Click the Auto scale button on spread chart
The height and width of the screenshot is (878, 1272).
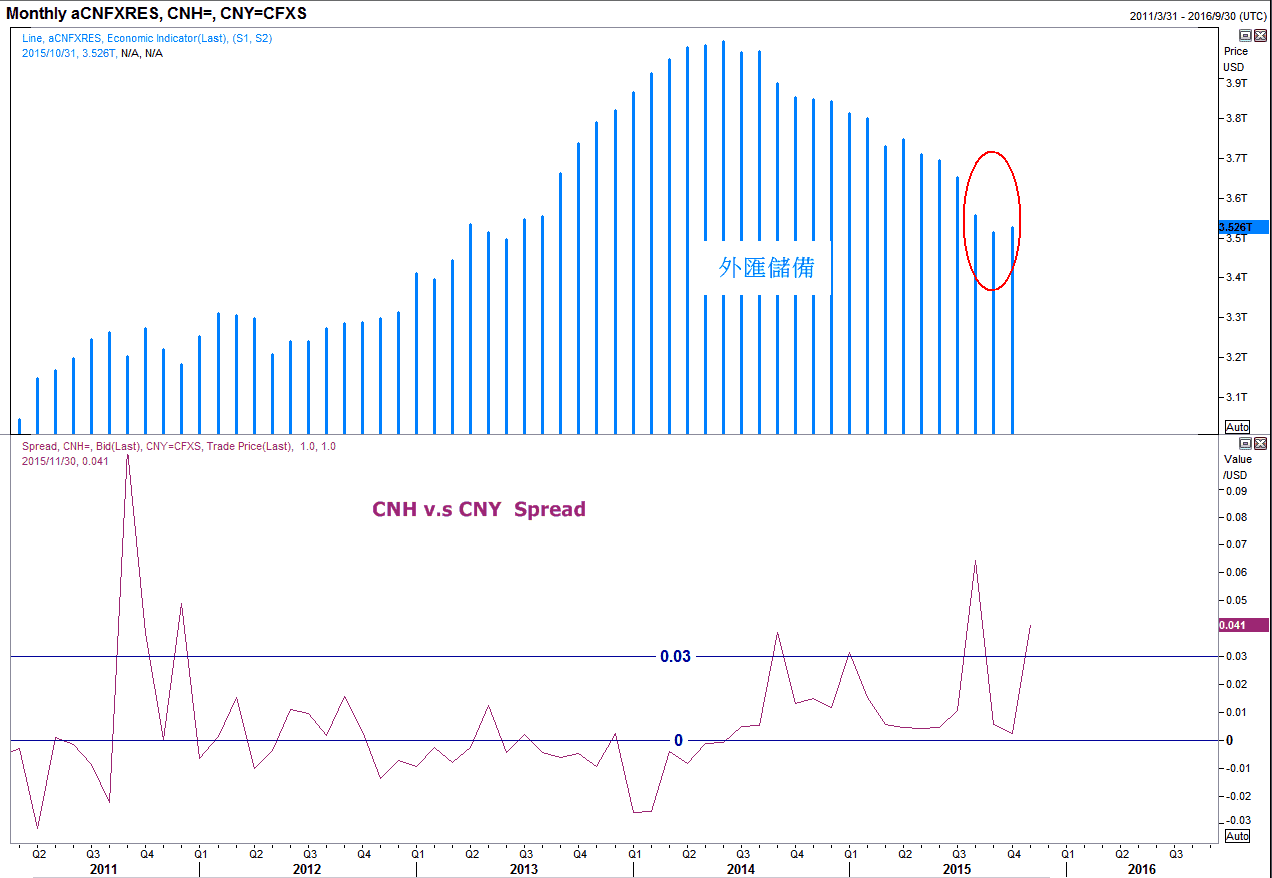click(1237, 836)
